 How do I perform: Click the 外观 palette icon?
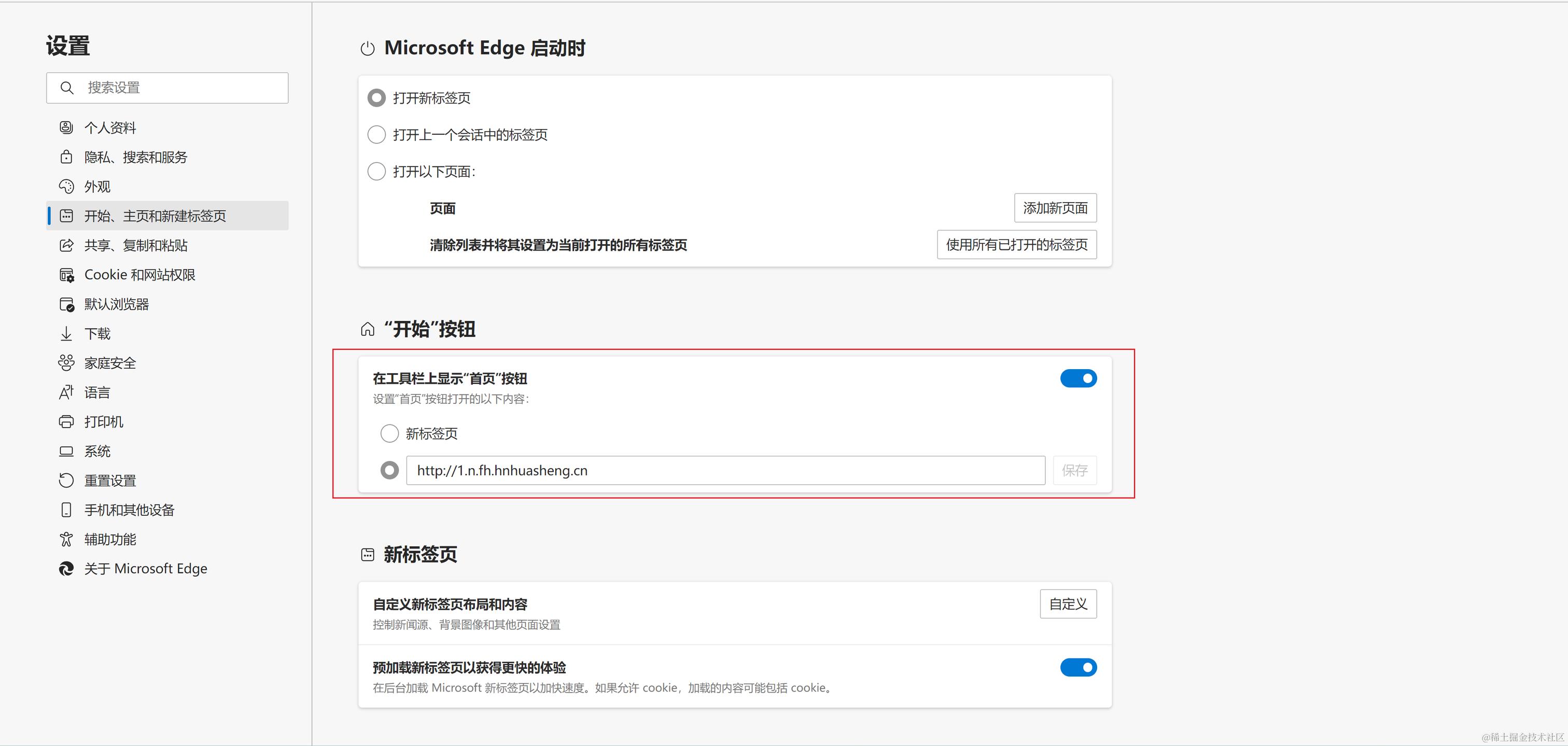click(66, 186)
